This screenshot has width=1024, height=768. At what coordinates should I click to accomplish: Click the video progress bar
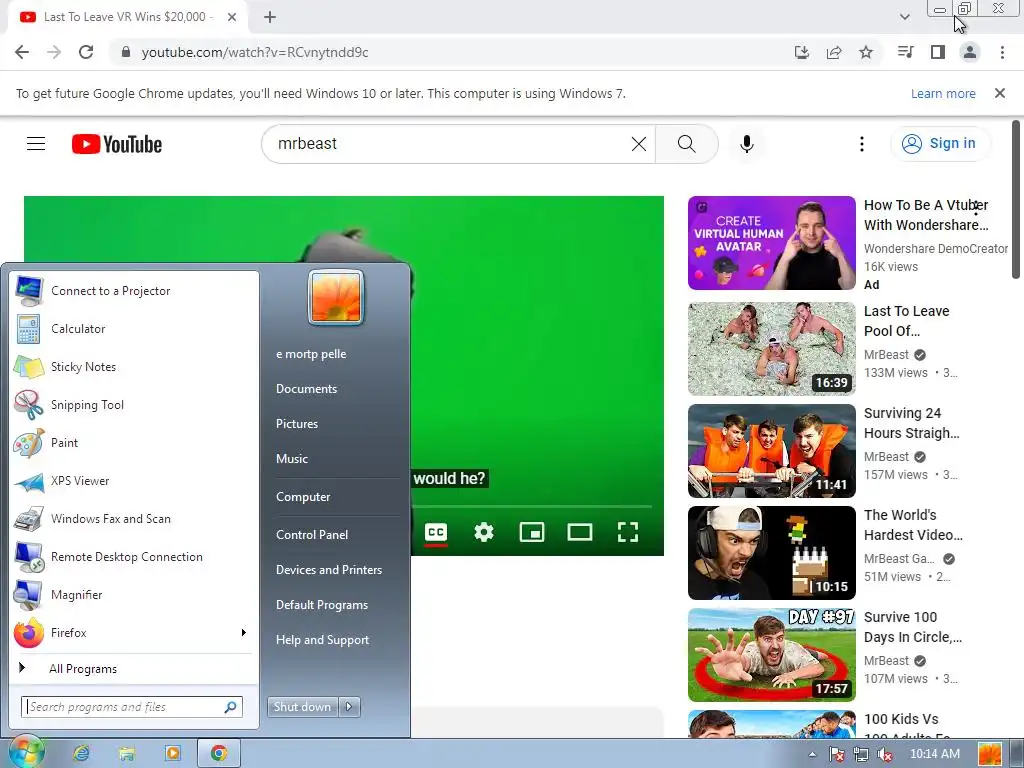pyautogui.click(x=532, y=506)
